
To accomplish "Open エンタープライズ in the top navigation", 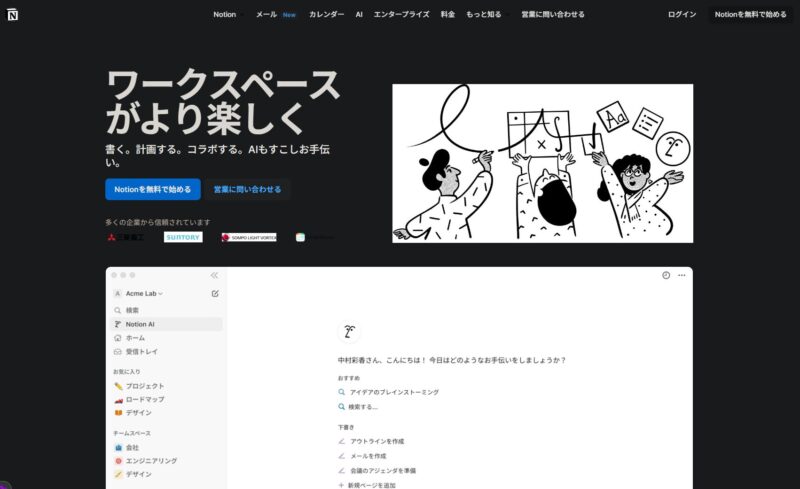I will (402, 14).
